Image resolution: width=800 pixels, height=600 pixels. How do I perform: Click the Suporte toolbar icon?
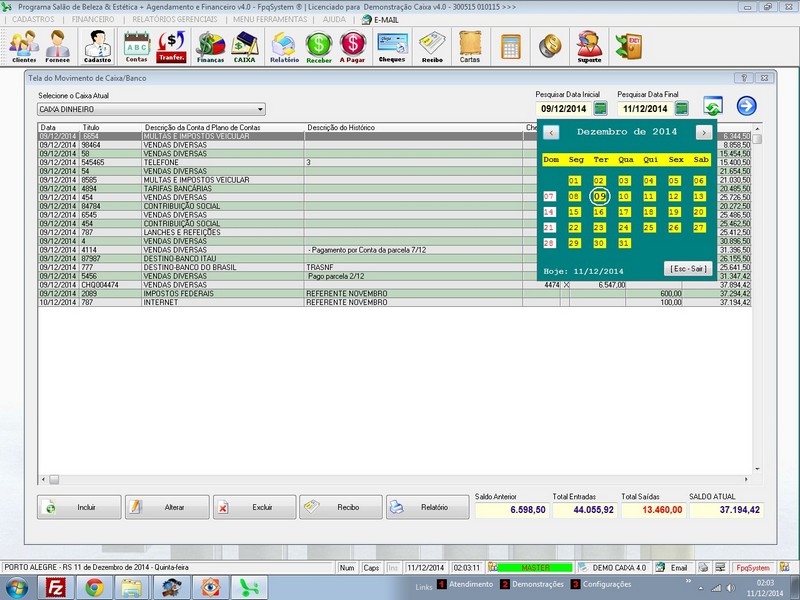coord(590,46)
